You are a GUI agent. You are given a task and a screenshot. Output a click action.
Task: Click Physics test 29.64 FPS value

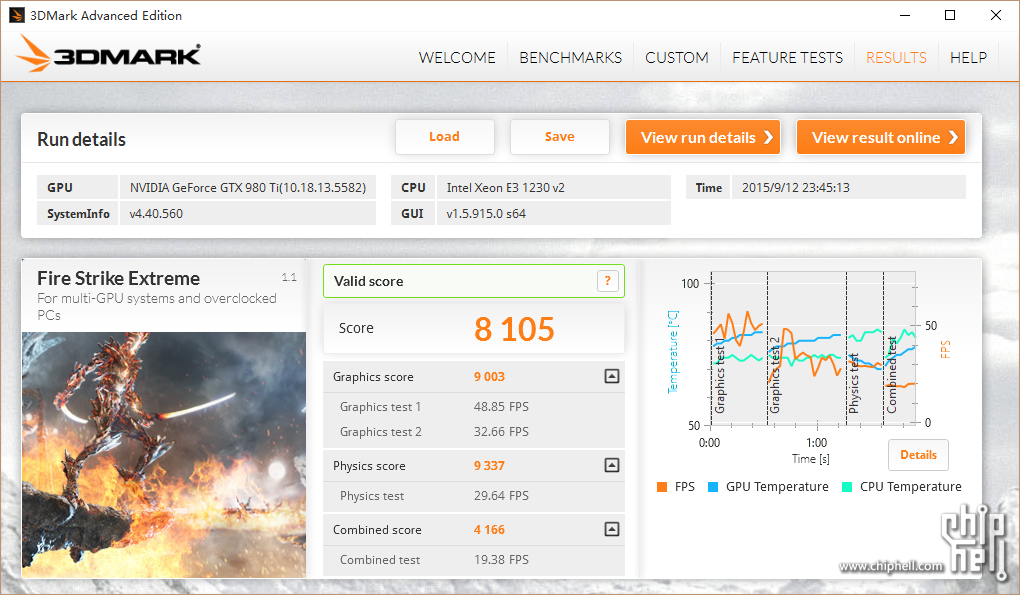click(x=501, y=496)
